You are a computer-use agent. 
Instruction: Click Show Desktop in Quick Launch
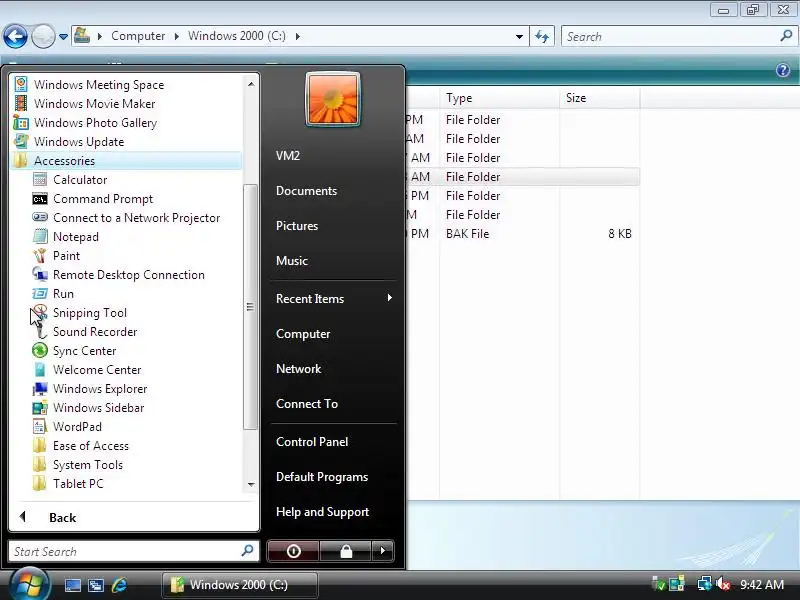click(72, 585)
